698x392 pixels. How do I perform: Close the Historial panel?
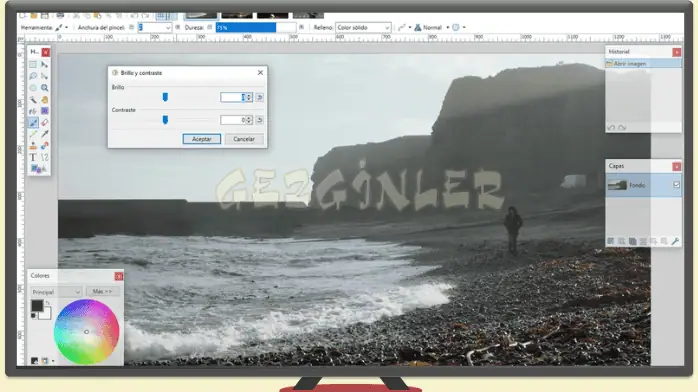[677, 52]
